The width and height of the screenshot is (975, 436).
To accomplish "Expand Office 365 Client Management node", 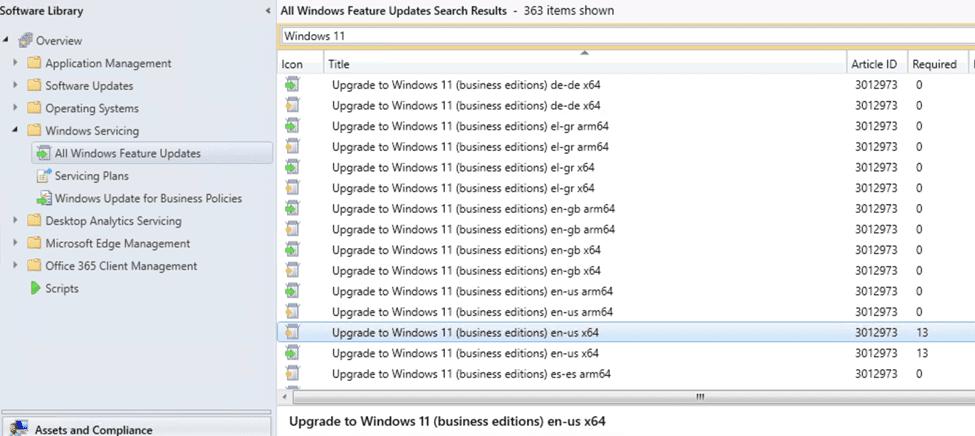I will point(15,266).
